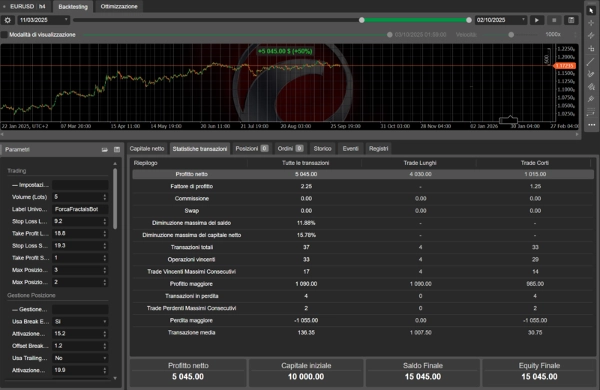Switch to the Backtesting tab
600x390 pixels.
(x=73, y=7)
